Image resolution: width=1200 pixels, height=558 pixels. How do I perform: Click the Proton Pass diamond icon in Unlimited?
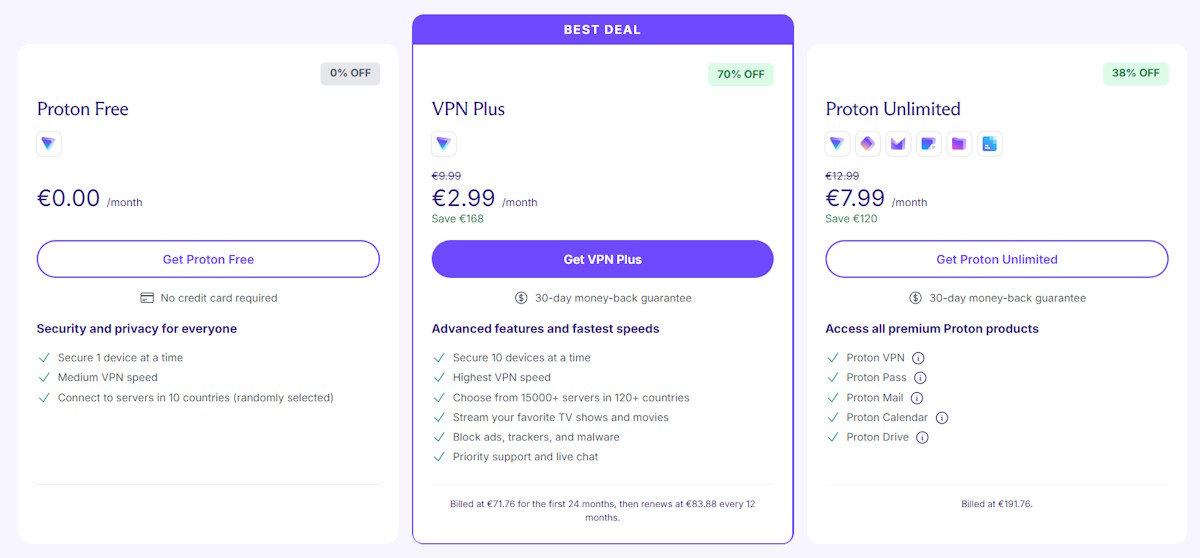tap(868, 144)
